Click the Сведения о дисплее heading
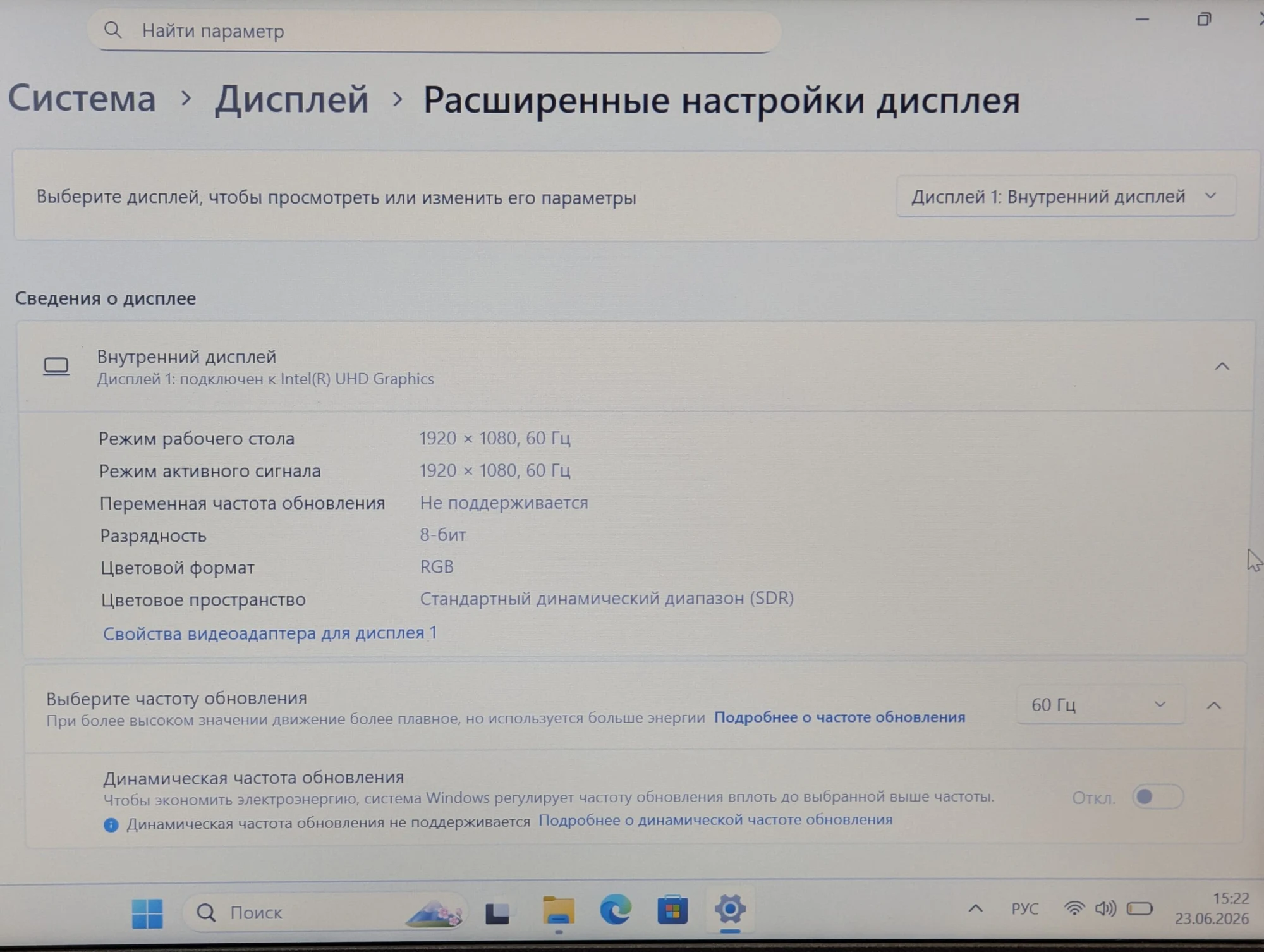The image size is (1264, 952). point(106,298)
